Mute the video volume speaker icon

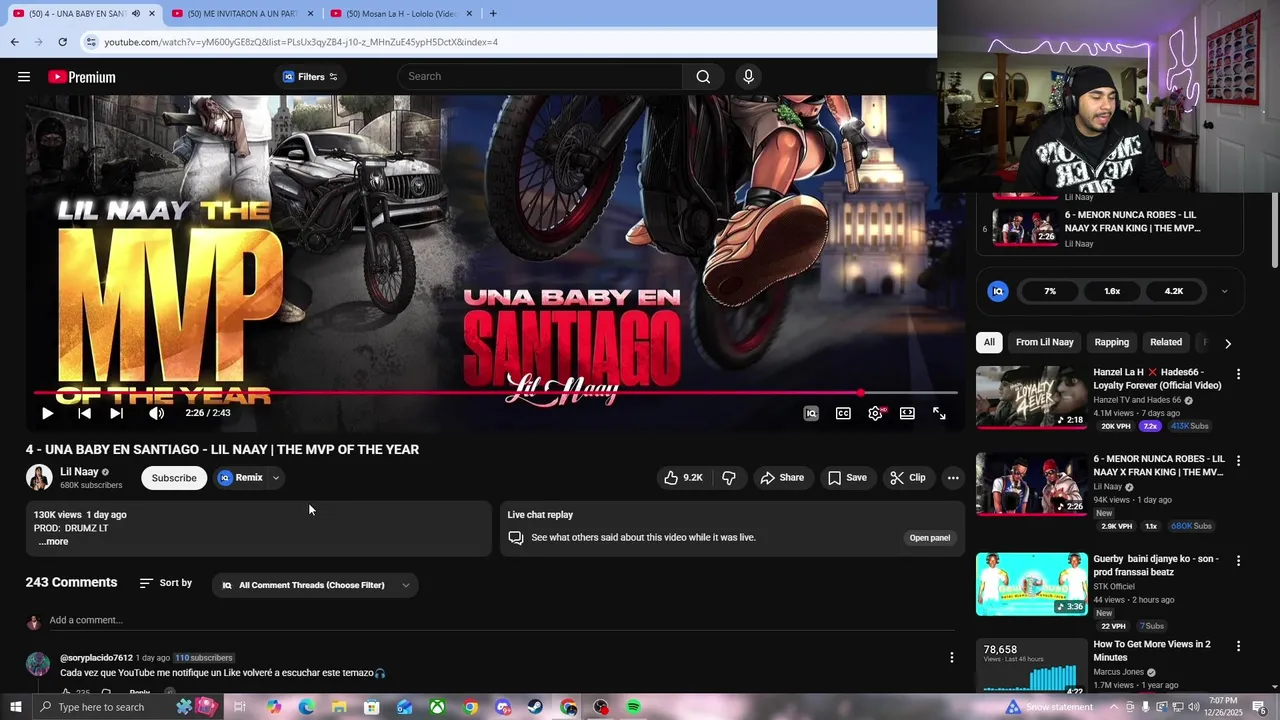[156, 413]
